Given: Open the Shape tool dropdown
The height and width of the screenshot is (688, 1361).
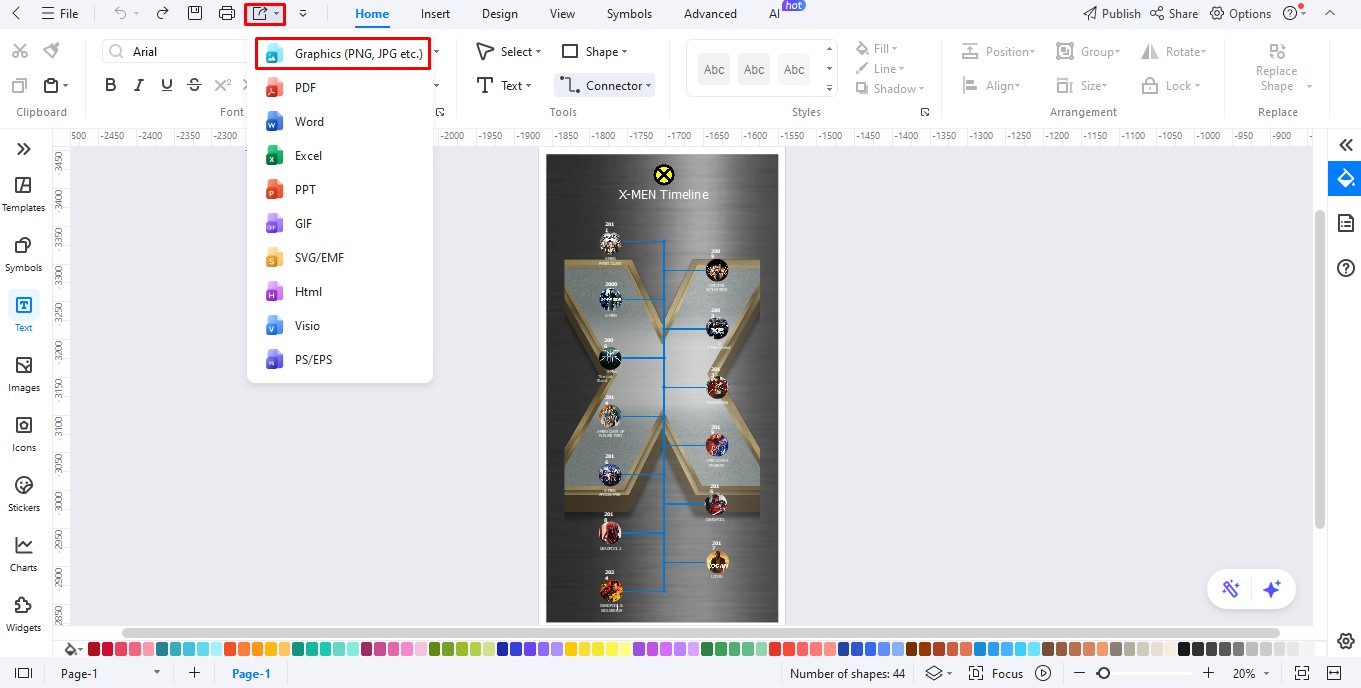Looking at the screenshot, I should tap(595, 52).
